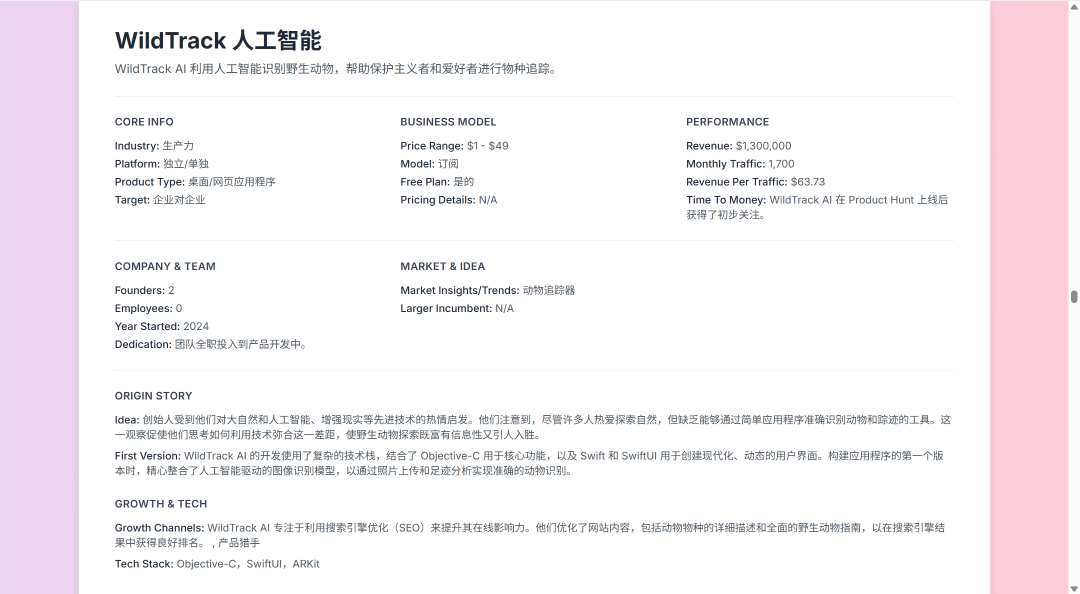The height and width of the screenshot is (594, 1080).
Task: Click the Model value '订阅'
Action: click(x=448, y=164)
